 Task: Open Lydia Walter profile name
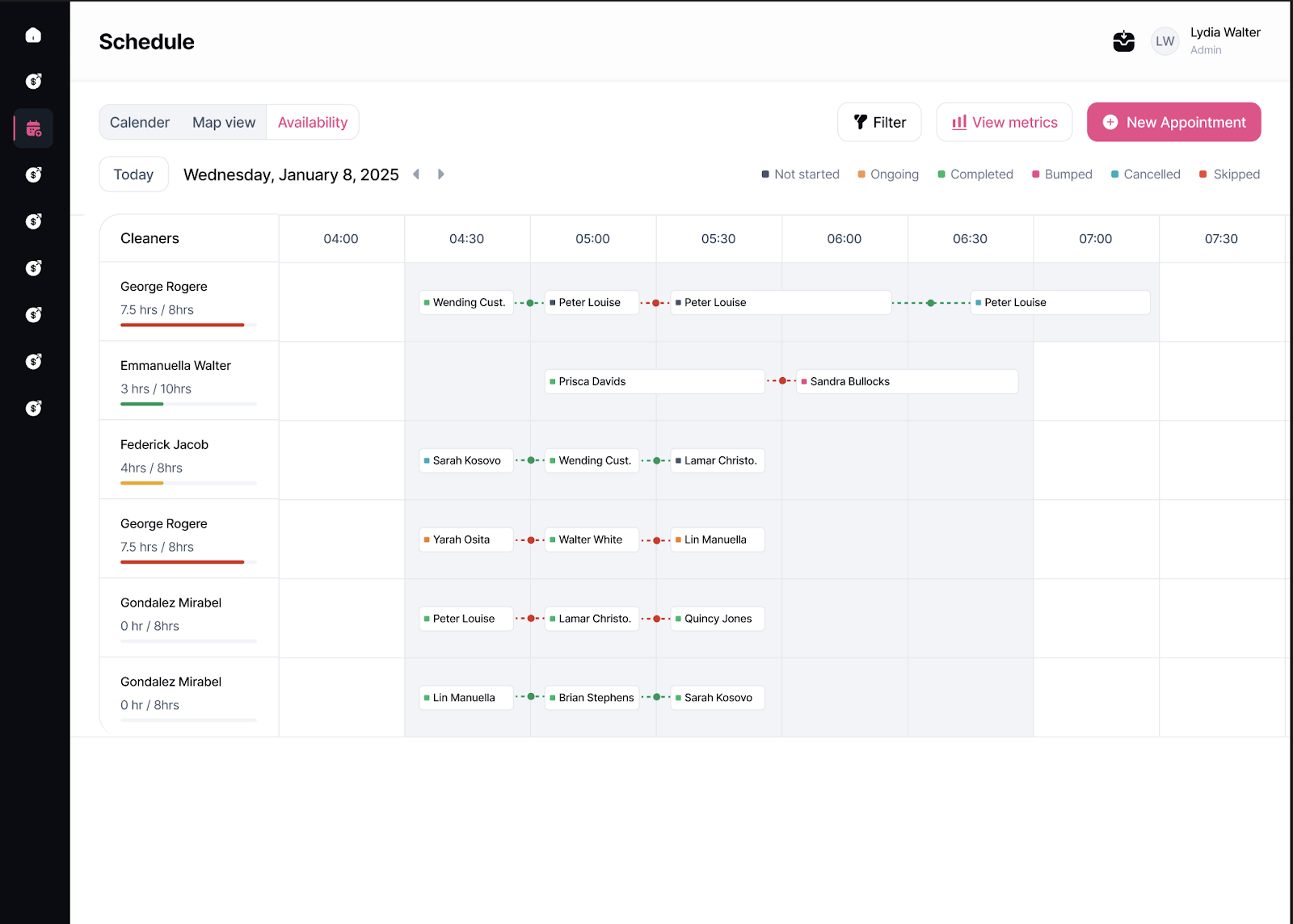coord(1225,32)
